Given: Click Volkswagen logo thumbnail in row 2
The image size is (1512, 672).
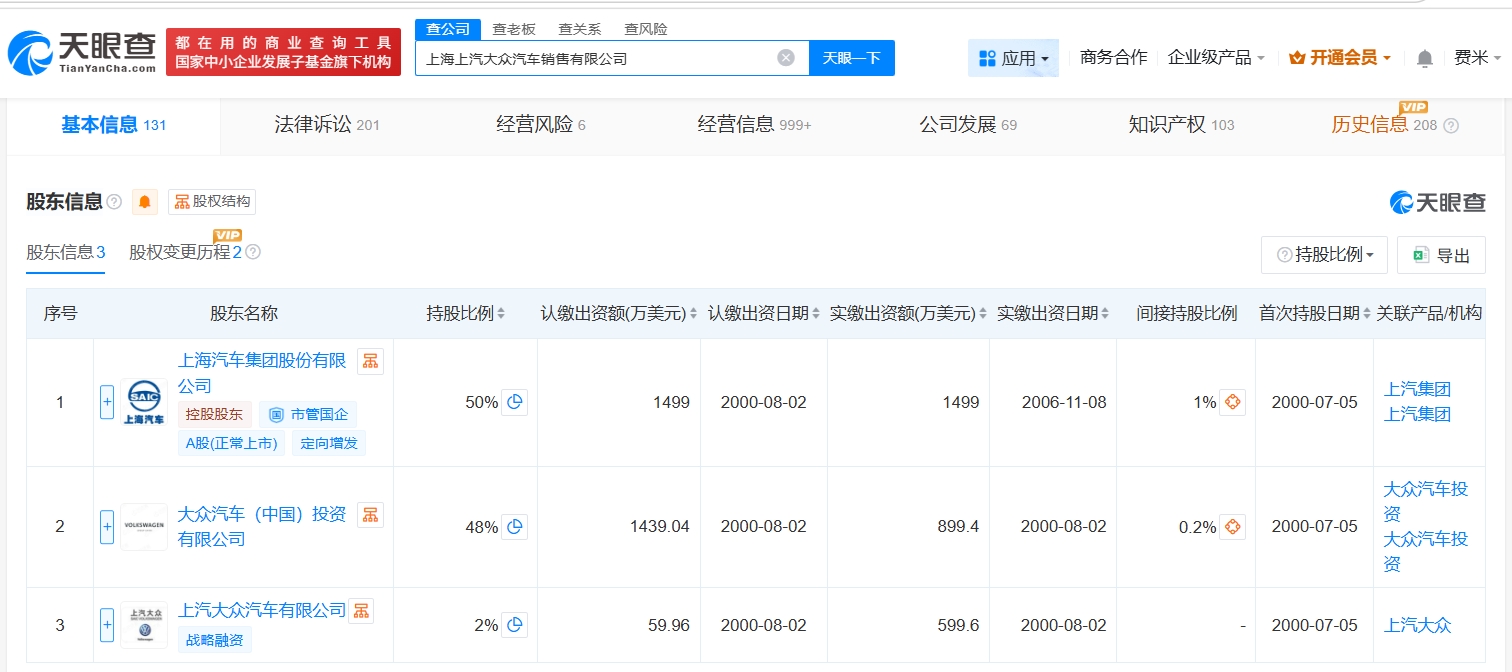Looking at the screenshot, I should pos(144,526).
